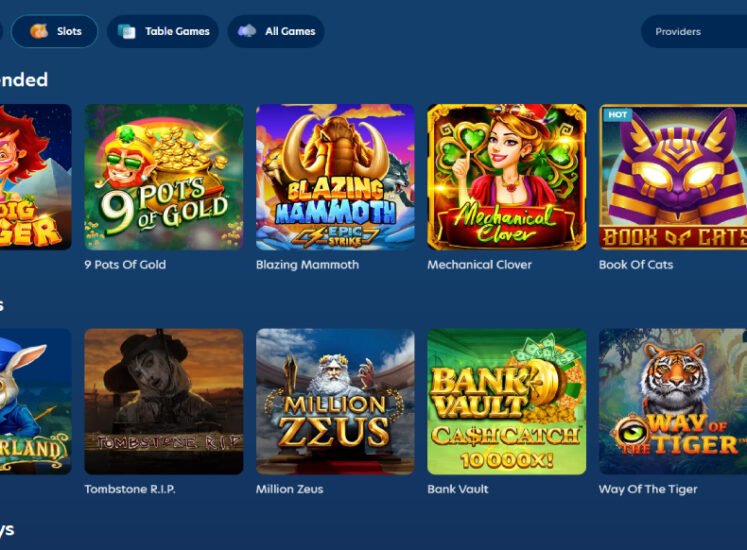Click the Bank Vault title text
747x550 pixels.
(x=458, y=489)
